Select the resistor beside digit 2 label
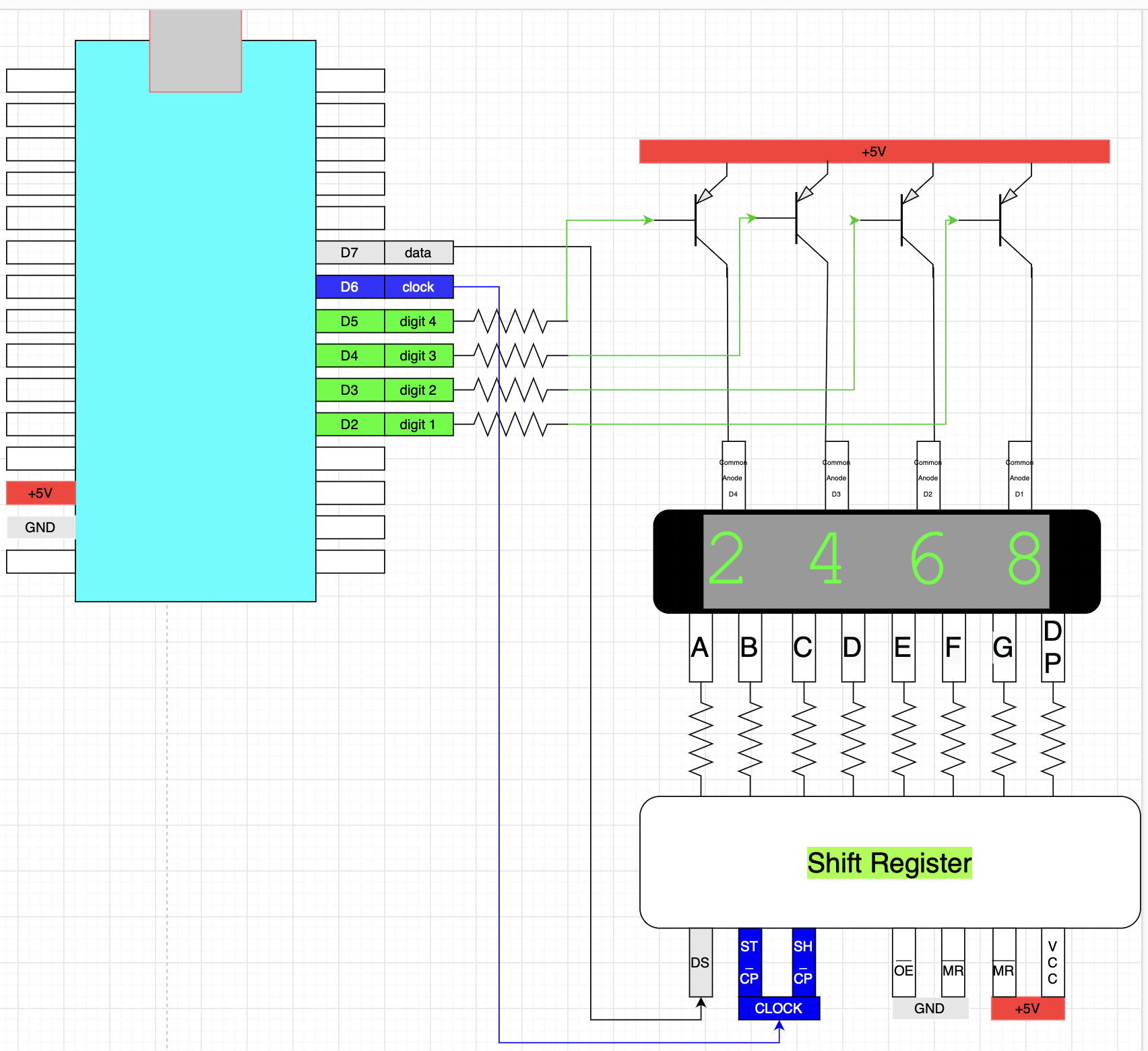Image resolution: width=1148 pixels, height=1051 pixels. (x=511, y=390)
